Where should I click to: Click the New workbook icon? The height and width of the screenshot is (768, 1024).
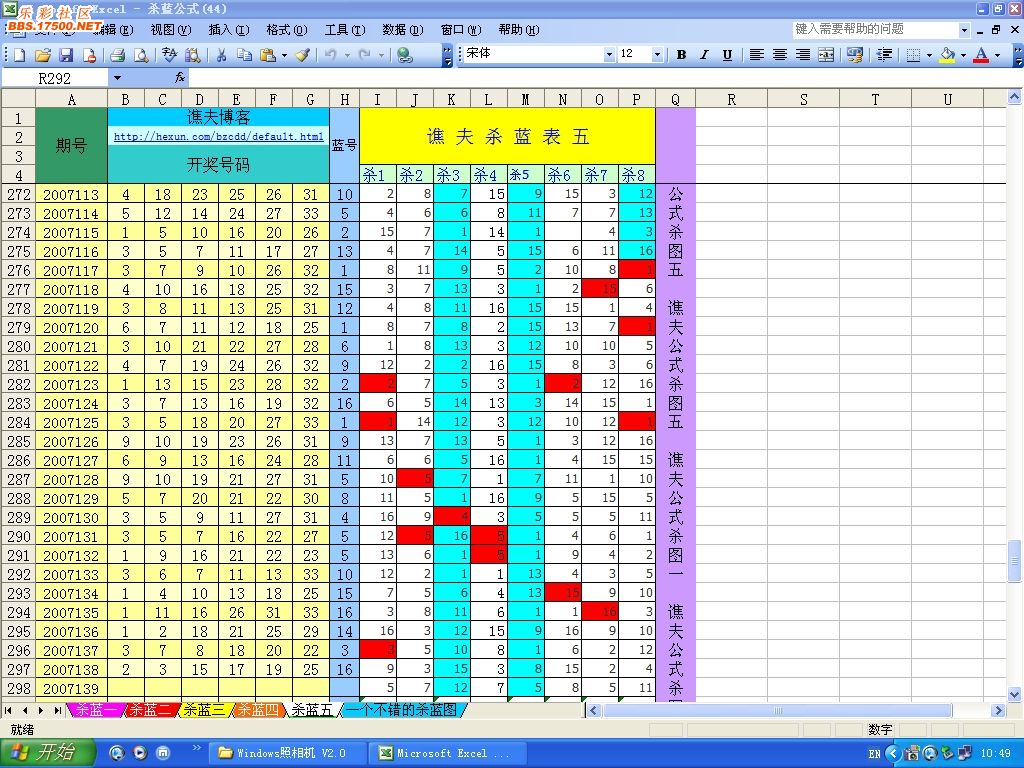pyautogui.click(x=20, y=56)
